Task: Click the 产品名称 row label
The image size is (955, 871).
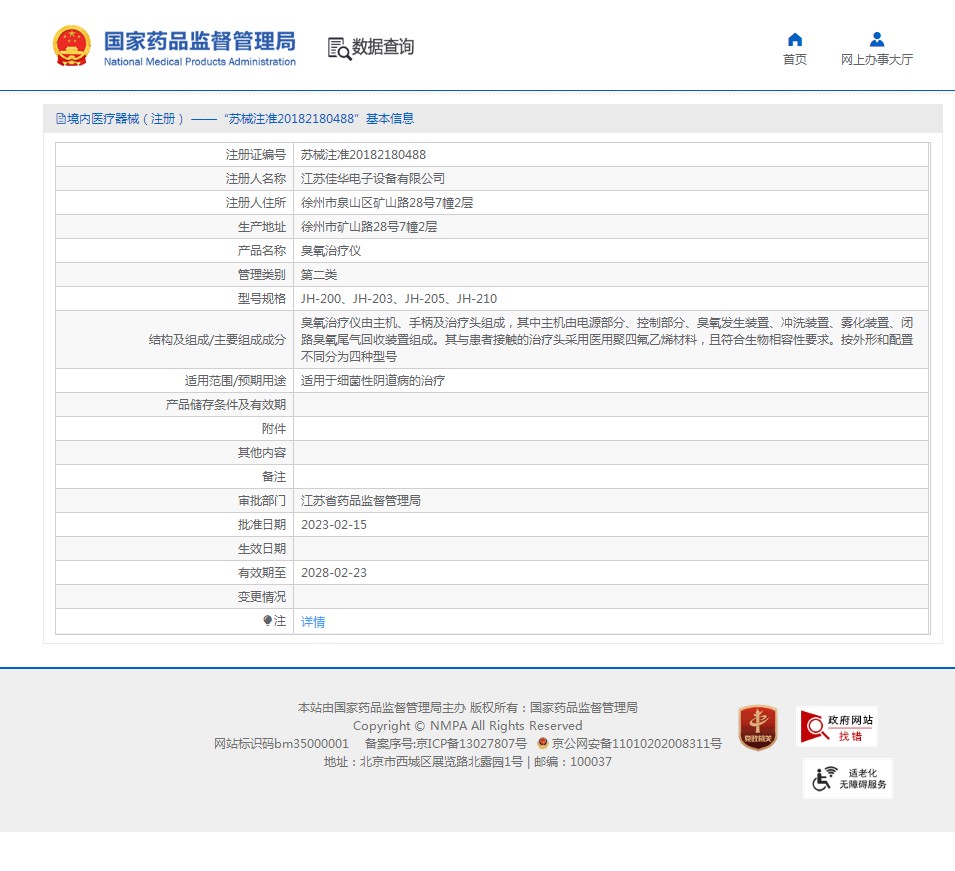Action: click(x=262, y=251)
